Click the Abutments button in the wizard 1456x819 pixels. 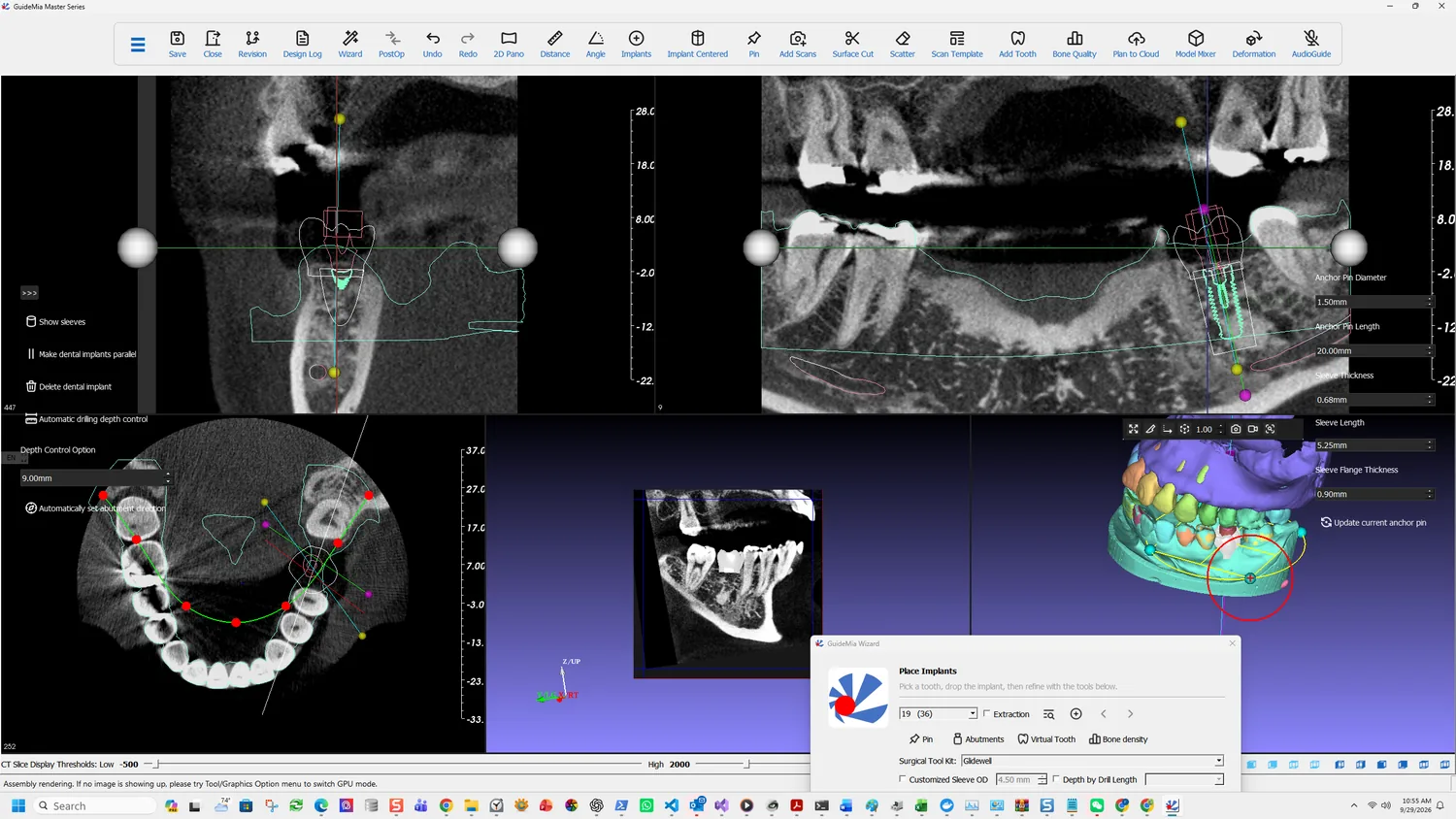978,739
